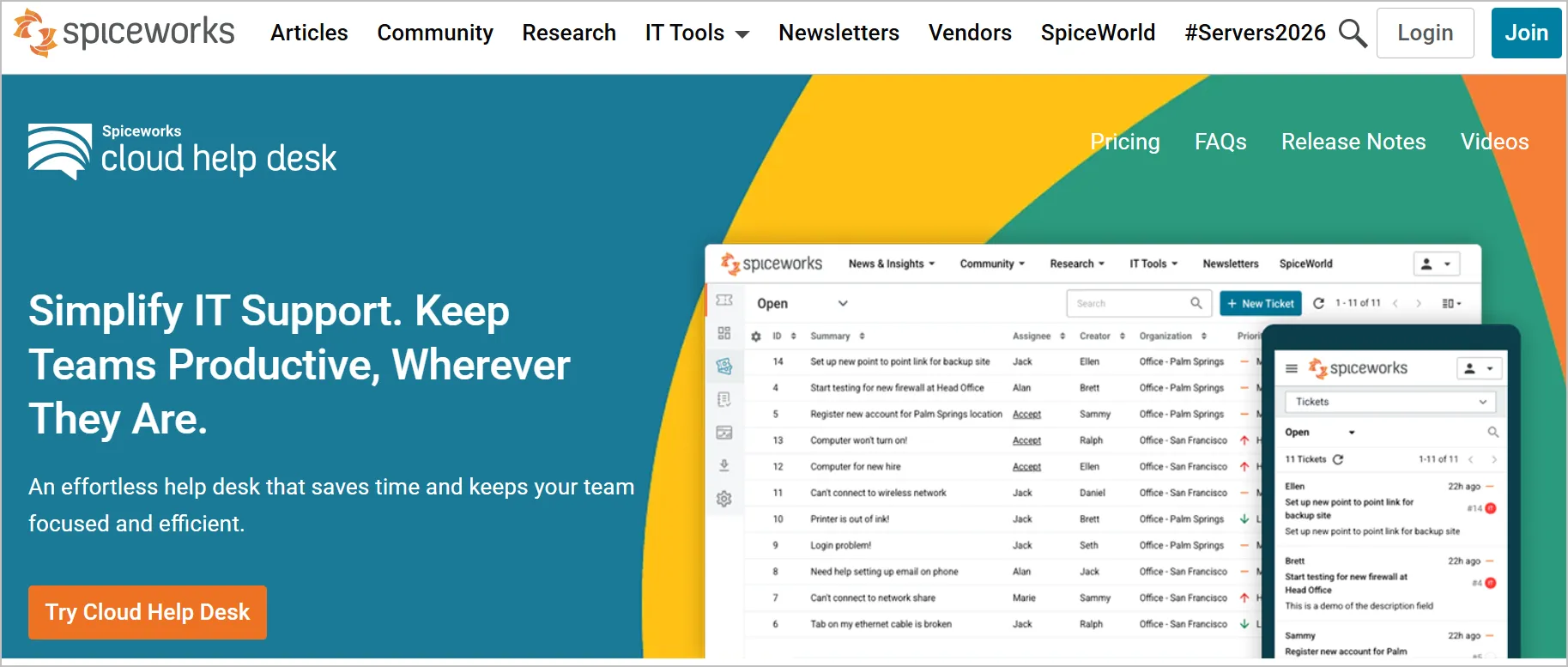Open ticket 'Login problem!'
The width and height of the screenshot is (1568, 667).
(x=840, y=545)
